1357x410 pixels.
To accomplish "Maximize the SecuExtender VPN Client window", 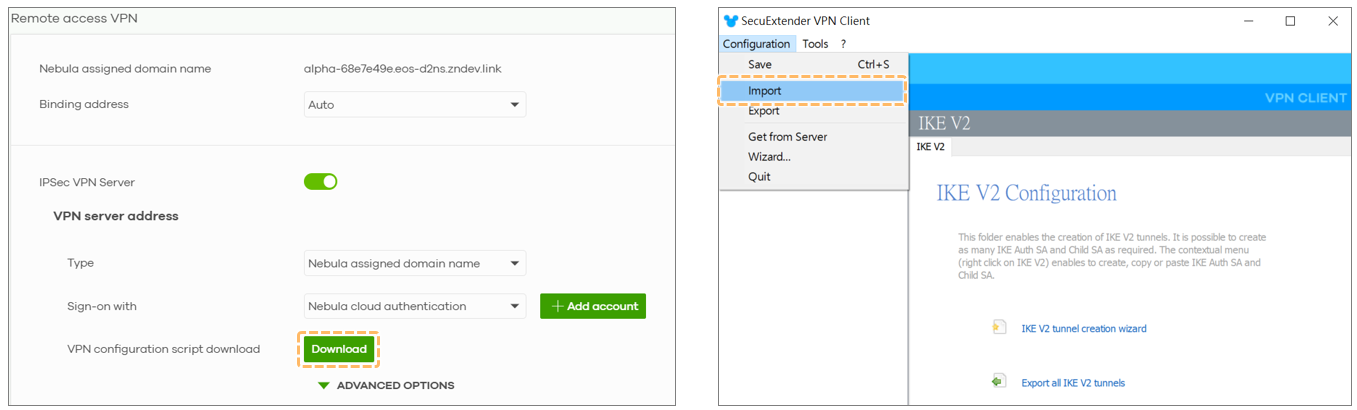I will 1290,21.
